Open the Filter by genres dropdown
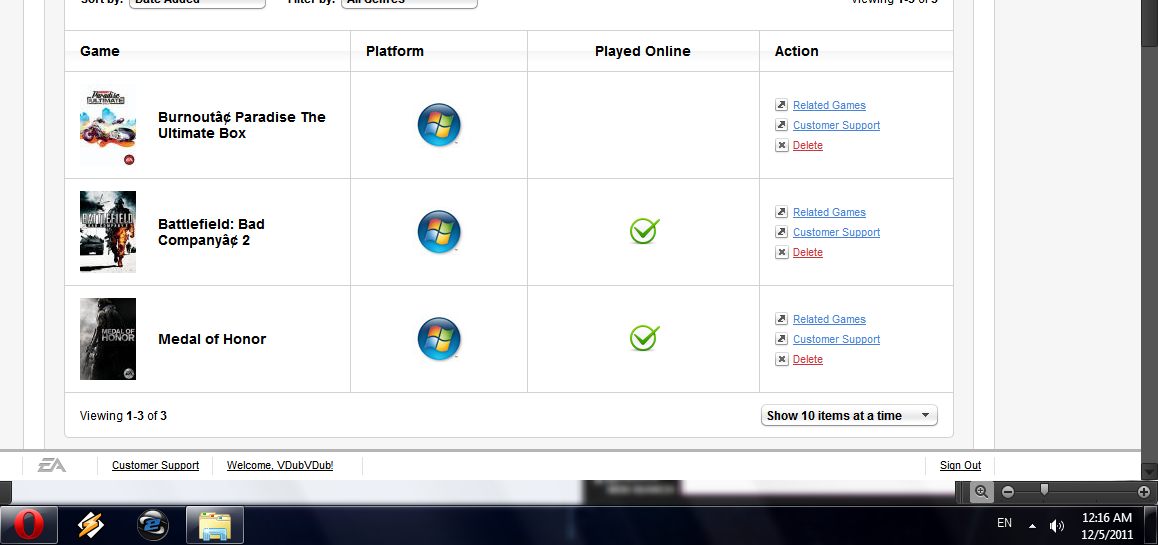The image size is (1158, 545). point(409,3)
